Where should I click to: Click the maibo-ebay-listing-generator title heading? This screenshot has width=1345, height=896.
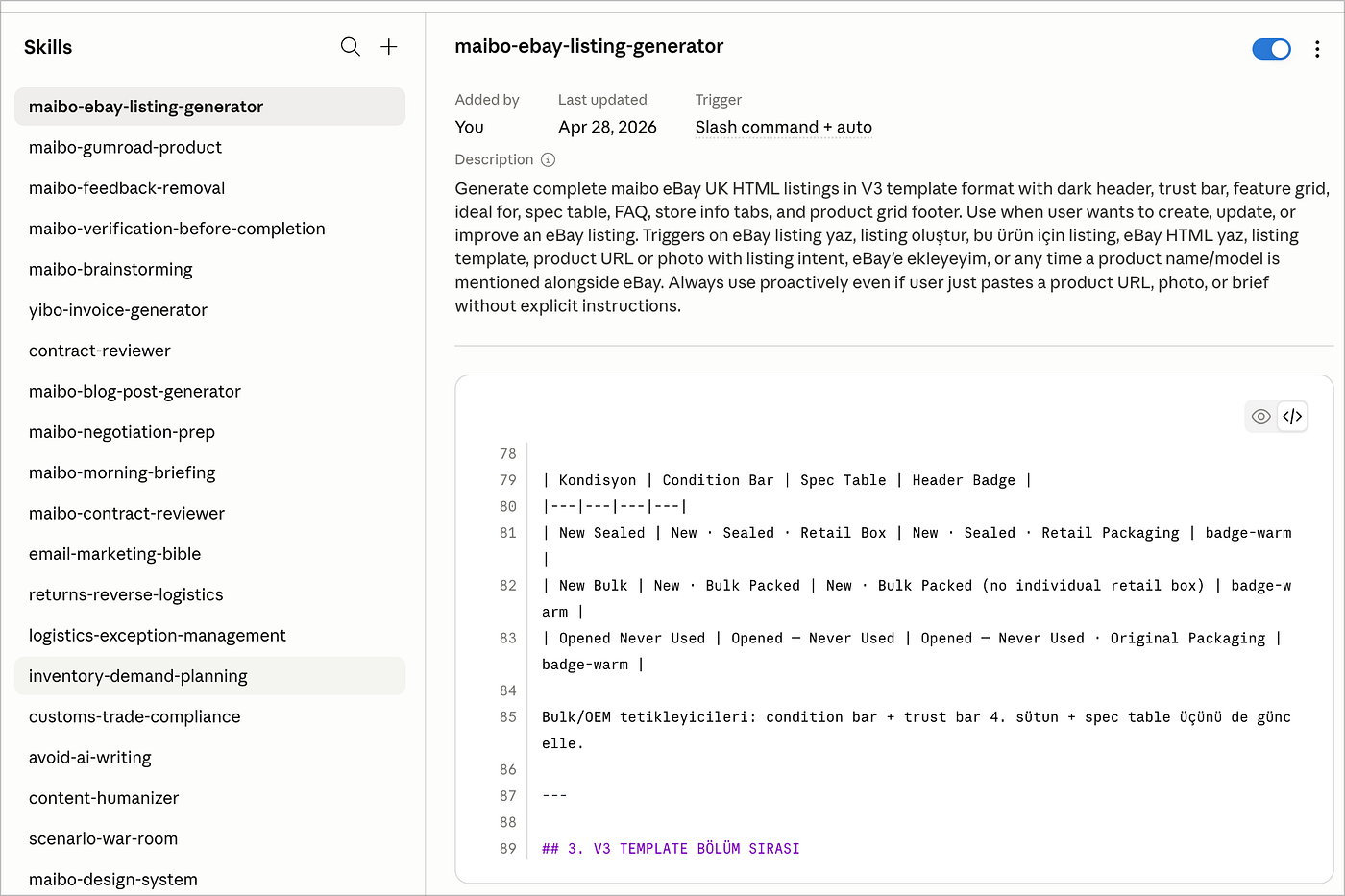[x=589, y=46]
